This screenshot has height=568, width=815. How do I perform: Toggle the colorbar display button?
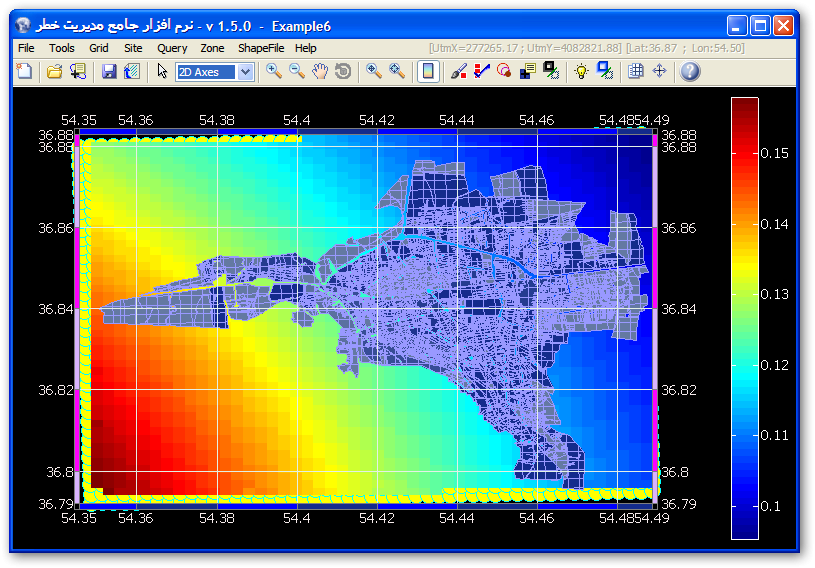(x=427, y=71)
